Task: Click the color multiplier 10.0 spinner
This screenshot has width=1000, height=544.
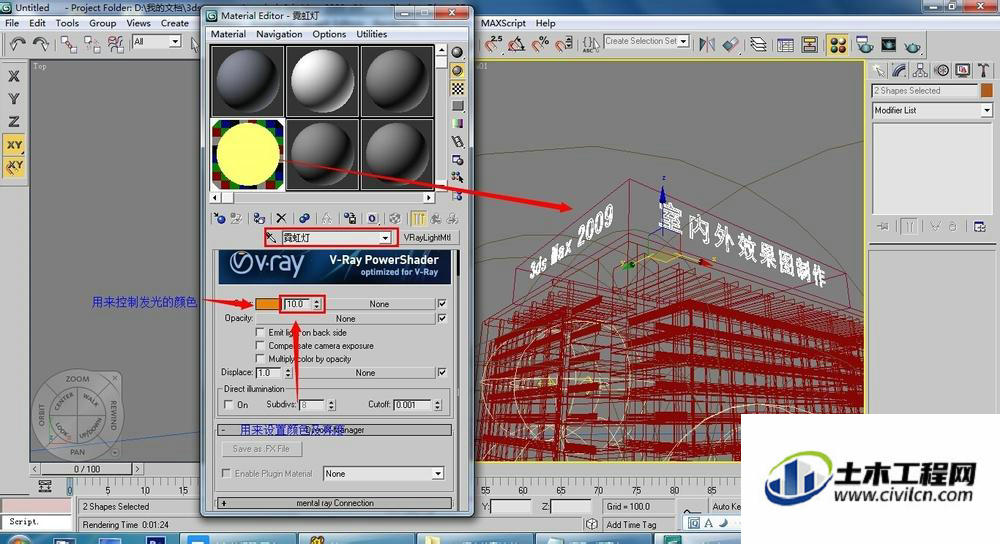Action: [316, 304]
